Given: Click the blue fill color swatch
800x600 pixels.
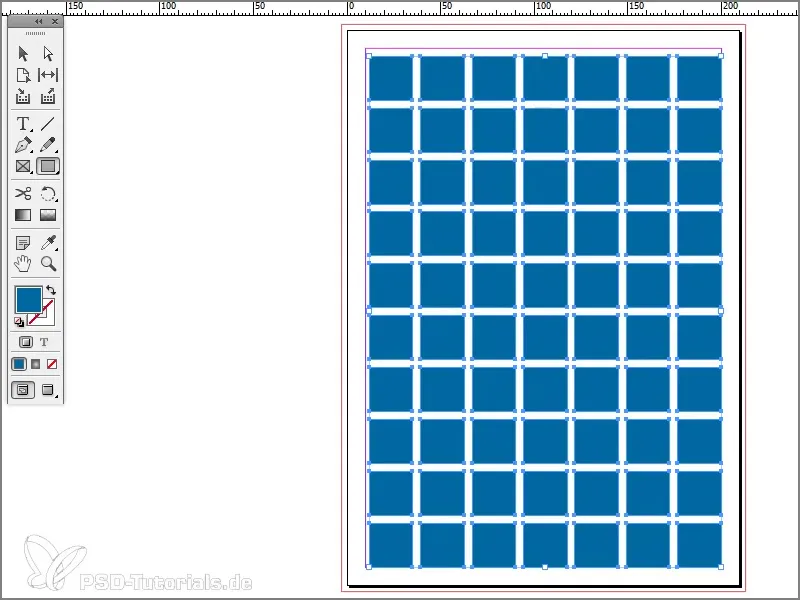Looking at the screenshot, I should tap(30, 297).
